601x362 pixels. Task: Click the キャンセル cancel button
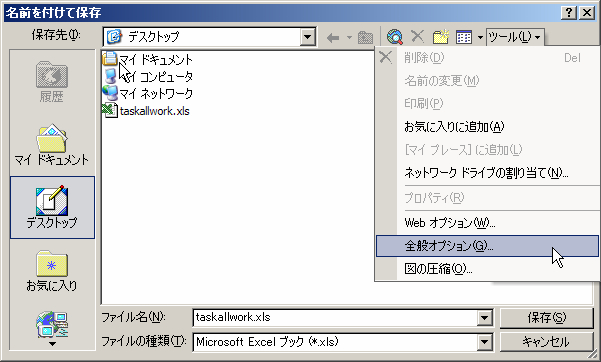click(x=547, y=342)
